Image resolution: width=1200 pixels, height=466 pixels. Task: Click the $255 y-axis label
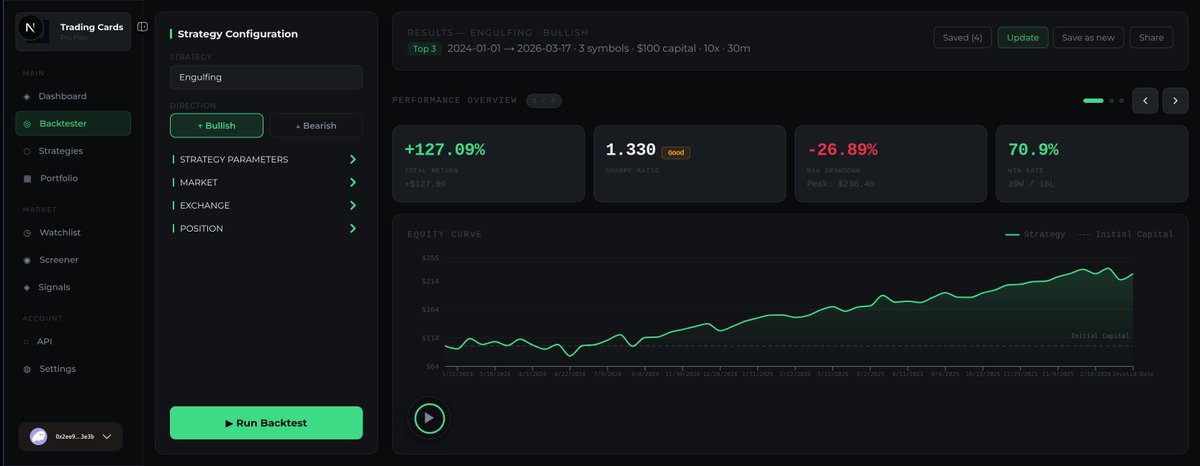pyautogui.click(x=430, y=257)
